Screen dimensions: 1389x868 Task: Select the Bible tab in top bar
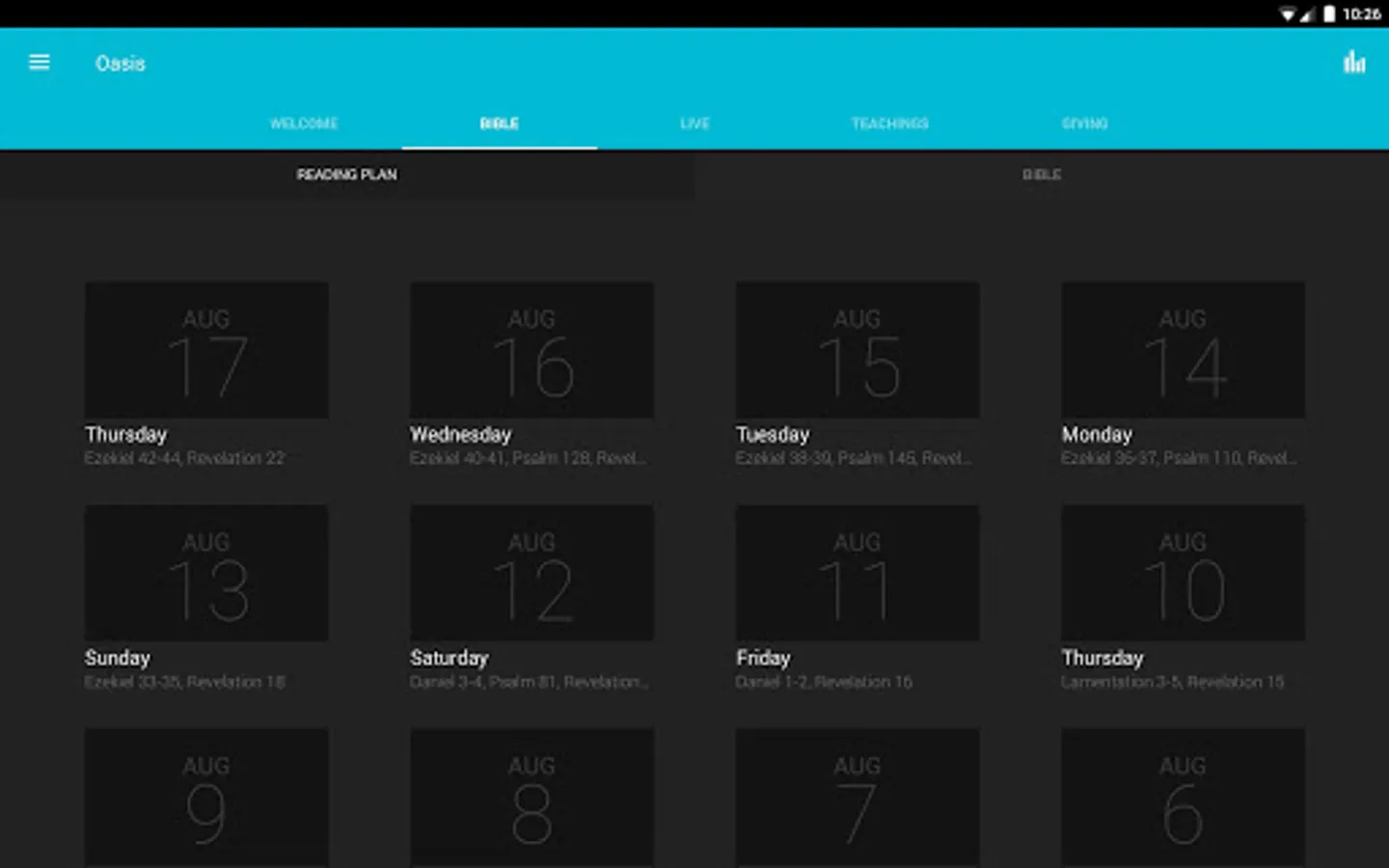pos(500,123)
